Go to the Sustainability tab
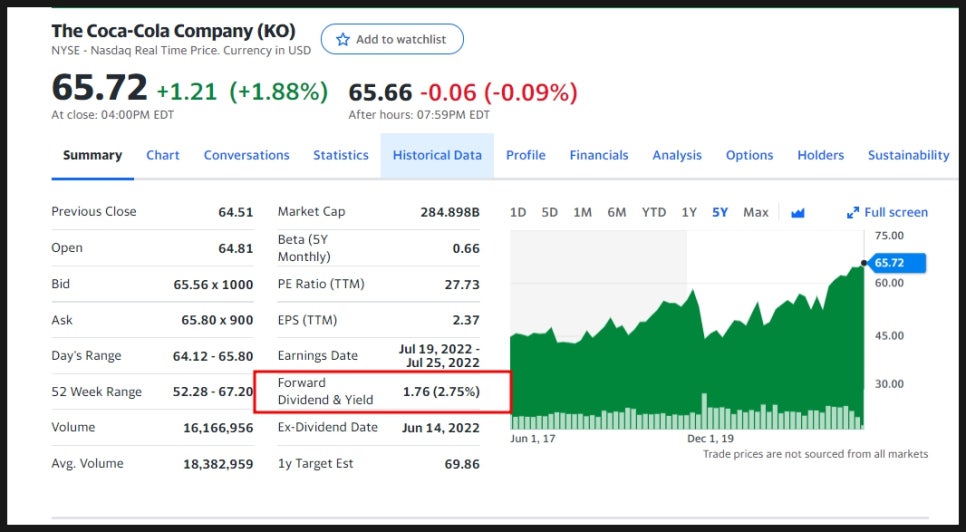The width and height of the screenshot is (966, 532). tap(909, 155)
